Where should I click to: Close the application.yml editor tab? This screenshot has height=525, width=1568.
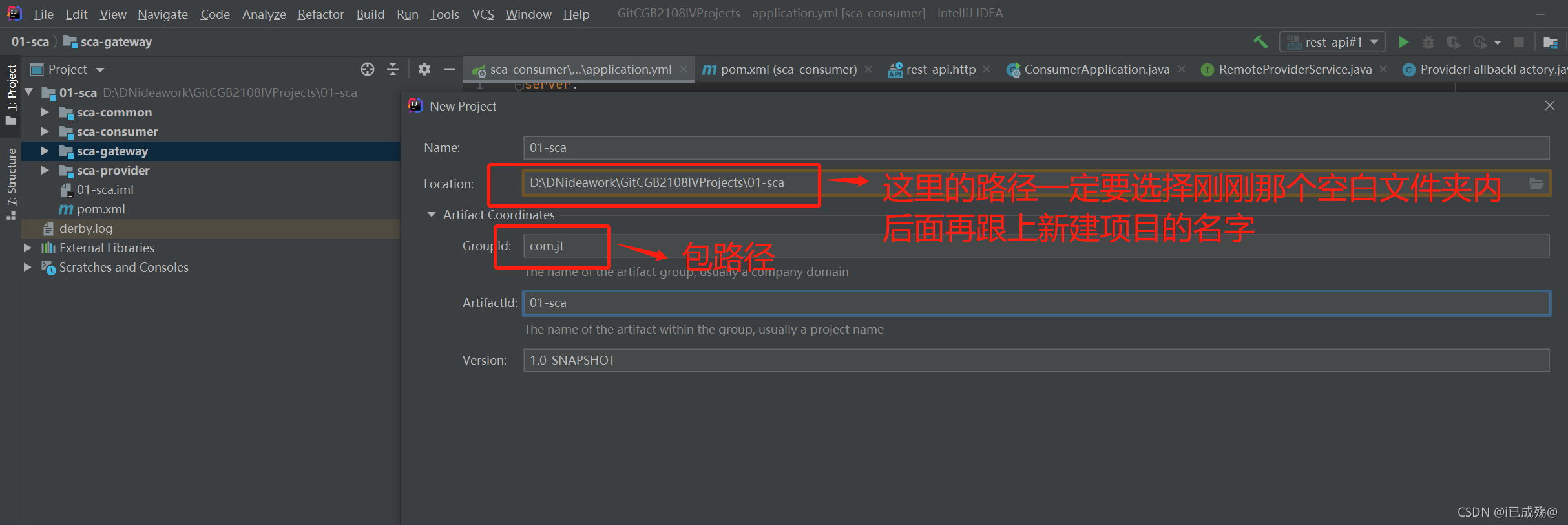(684, 69)
